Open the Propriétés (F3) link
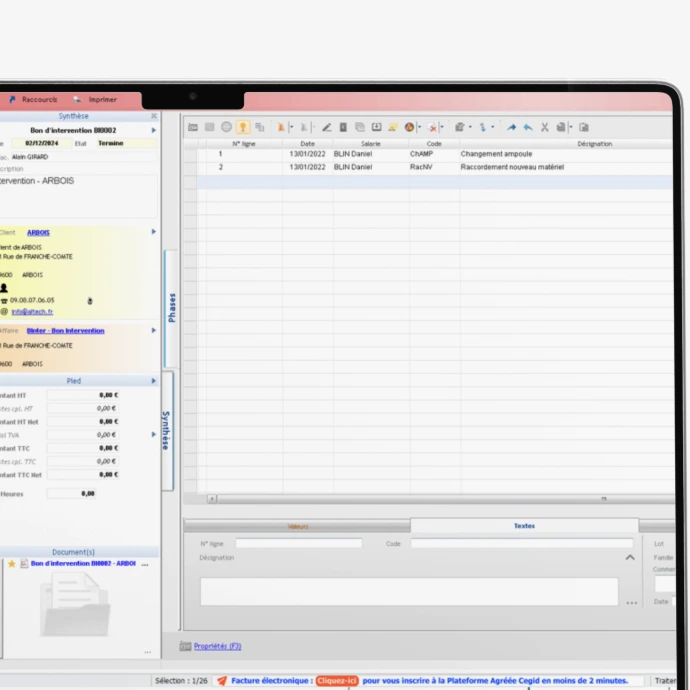 (217, 646)
